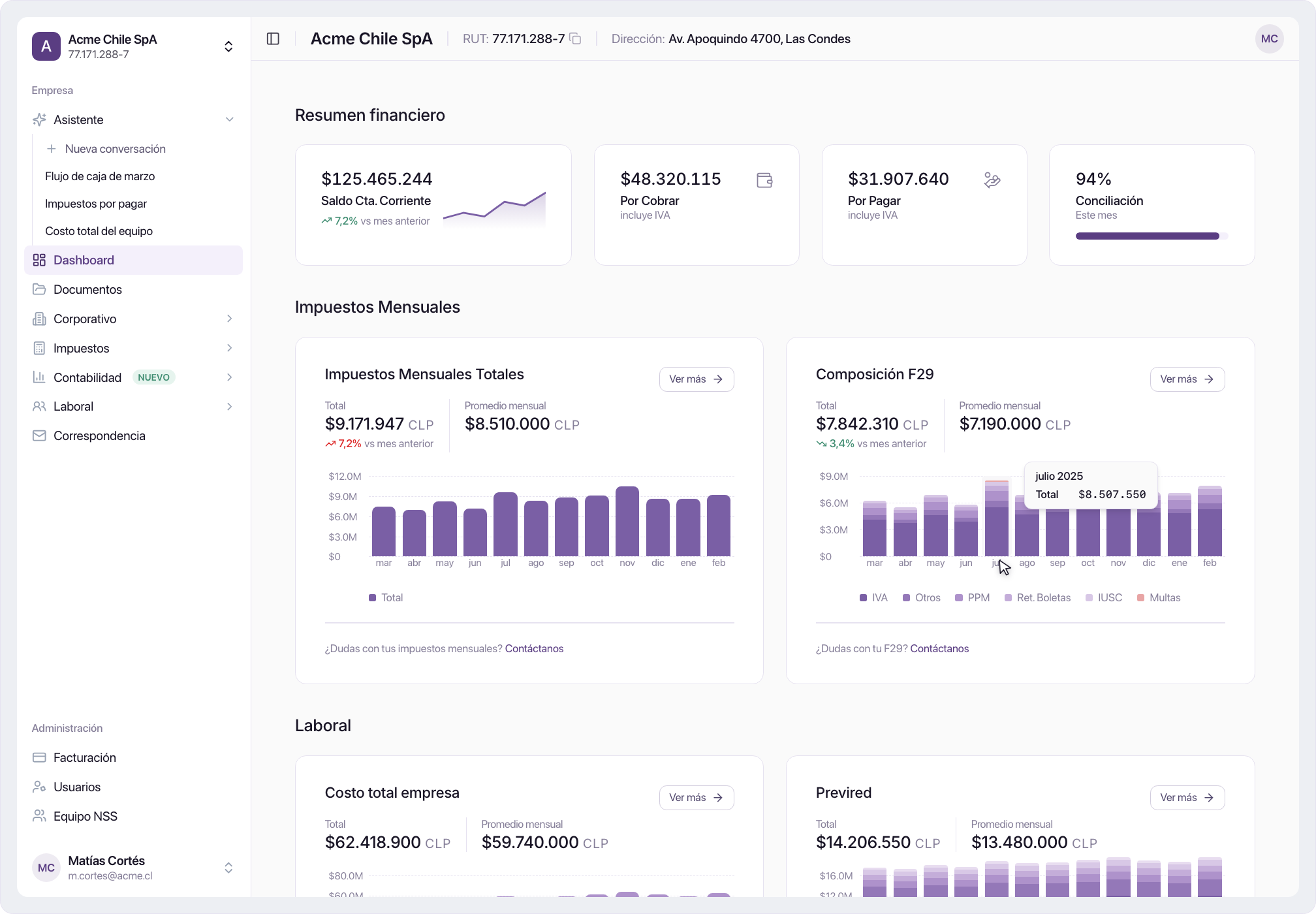The width and height of the screenshot is (1316, 914).
Task: Toggle the Multas legend series
Action: [x=1159, y=597]
